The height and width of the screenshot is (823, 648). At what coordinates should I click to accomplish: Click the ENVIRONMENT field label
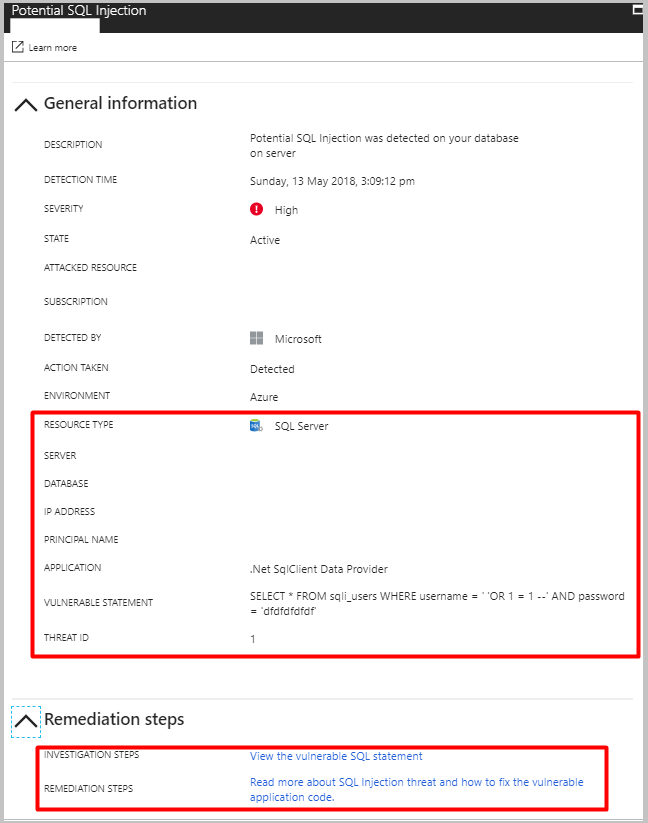(x=77, y=395)
